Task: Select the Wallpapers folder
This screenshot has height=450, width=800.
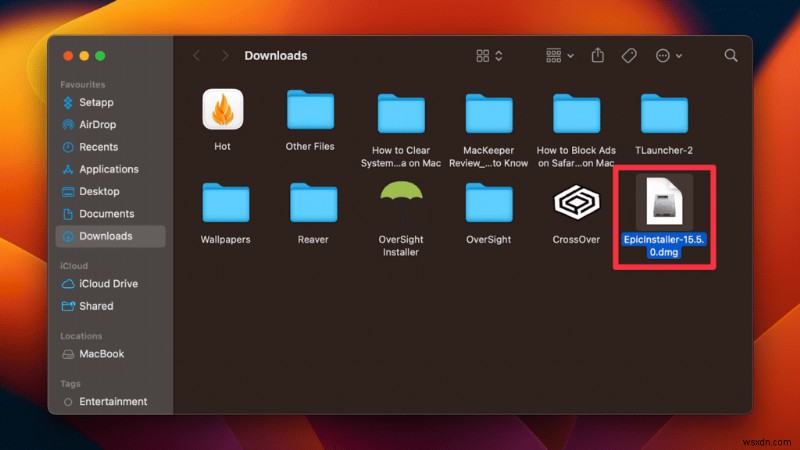Action: pos(226,203)
